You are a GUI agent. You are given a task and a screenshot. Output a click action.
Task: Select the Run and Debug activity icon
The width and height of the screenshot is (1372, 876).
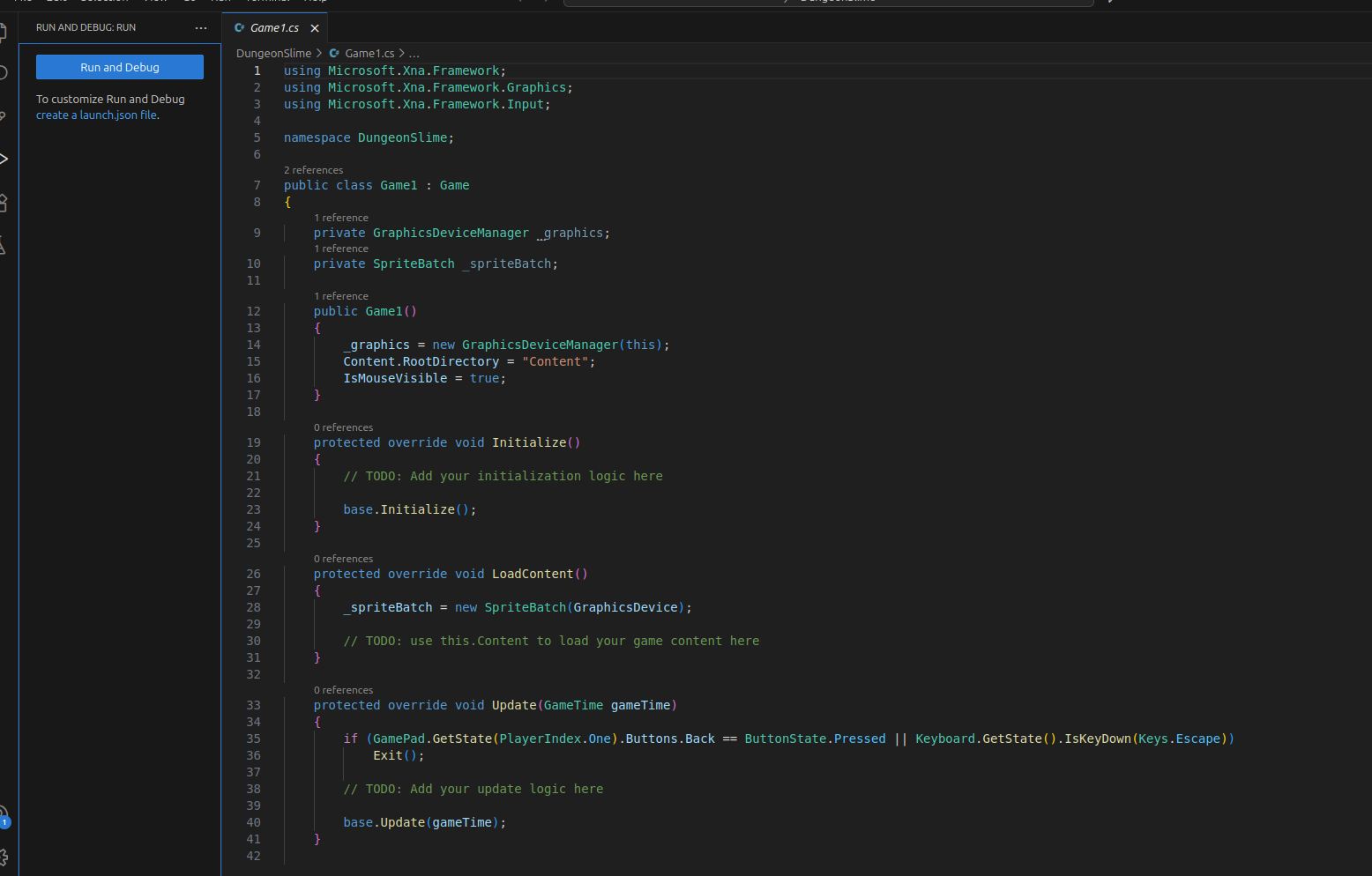pos(4,160)
